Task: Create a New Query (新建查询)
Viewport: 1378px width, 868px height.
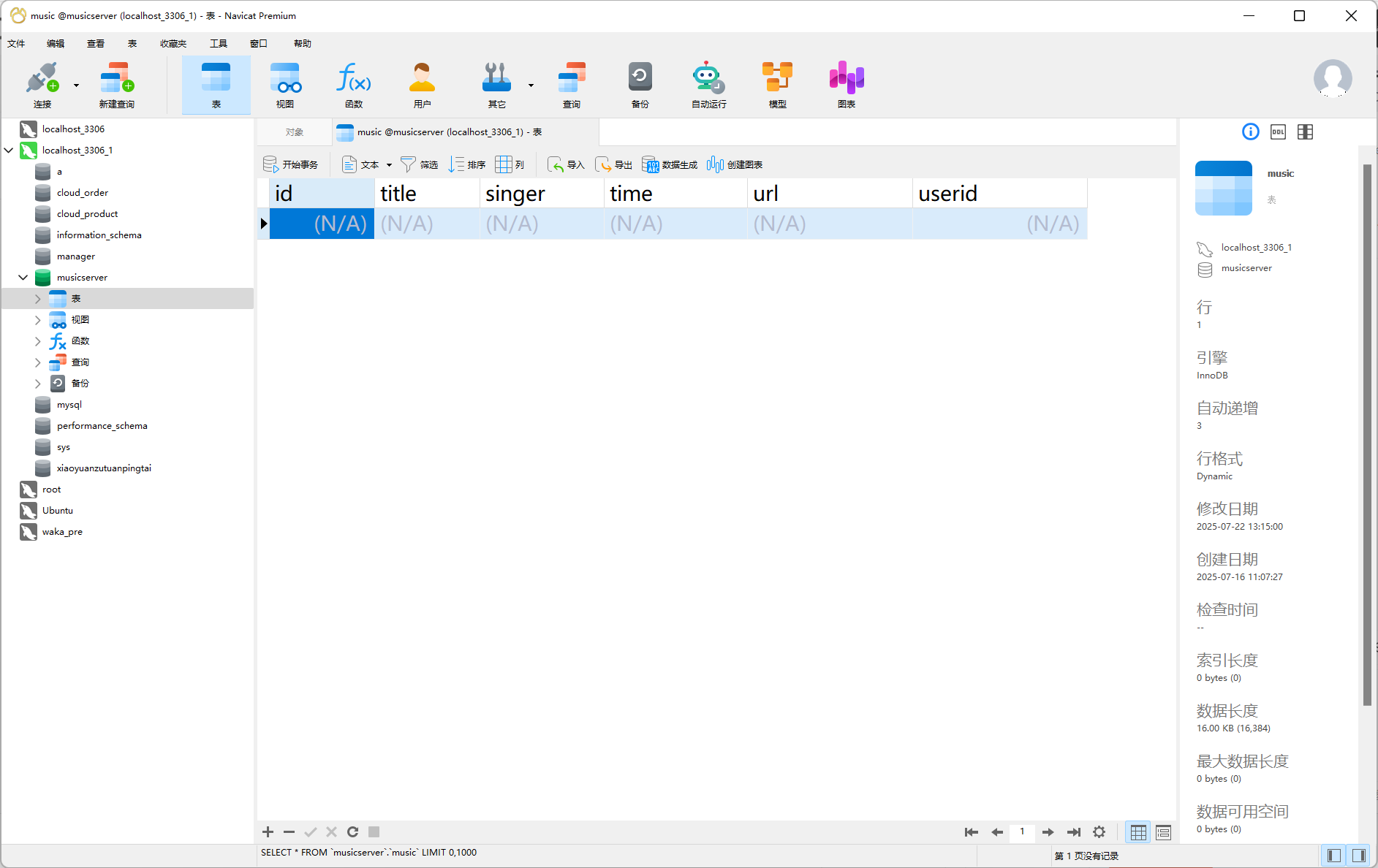Action: coord(117,85)
